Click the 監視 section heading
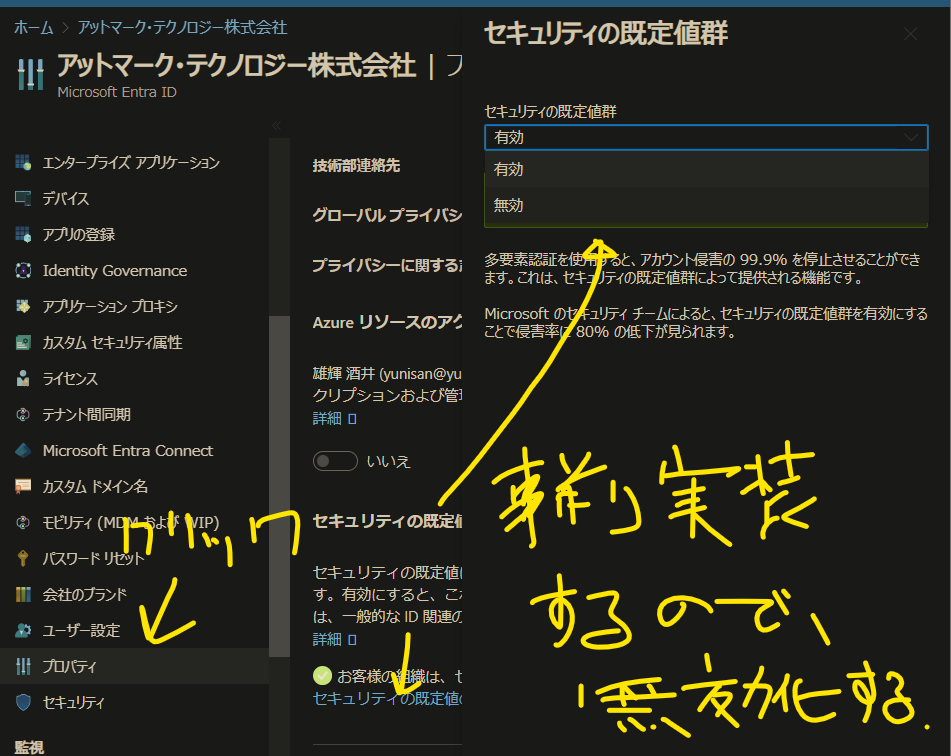 click(x=29, y=747)
